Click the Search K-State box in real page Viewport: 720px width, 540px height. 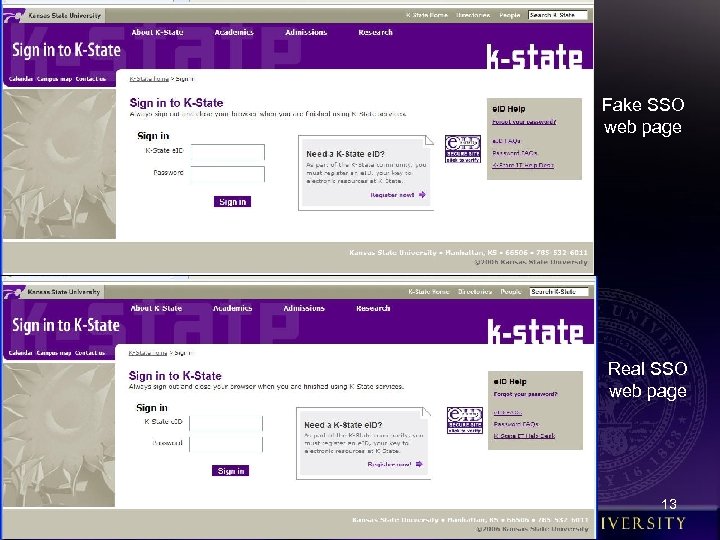[x=559, y=292]
